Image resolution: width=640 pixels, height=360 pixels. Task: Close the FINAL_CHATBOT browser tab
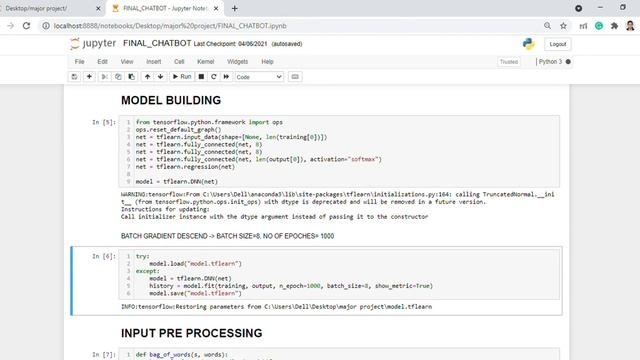(x=216, y=8)
